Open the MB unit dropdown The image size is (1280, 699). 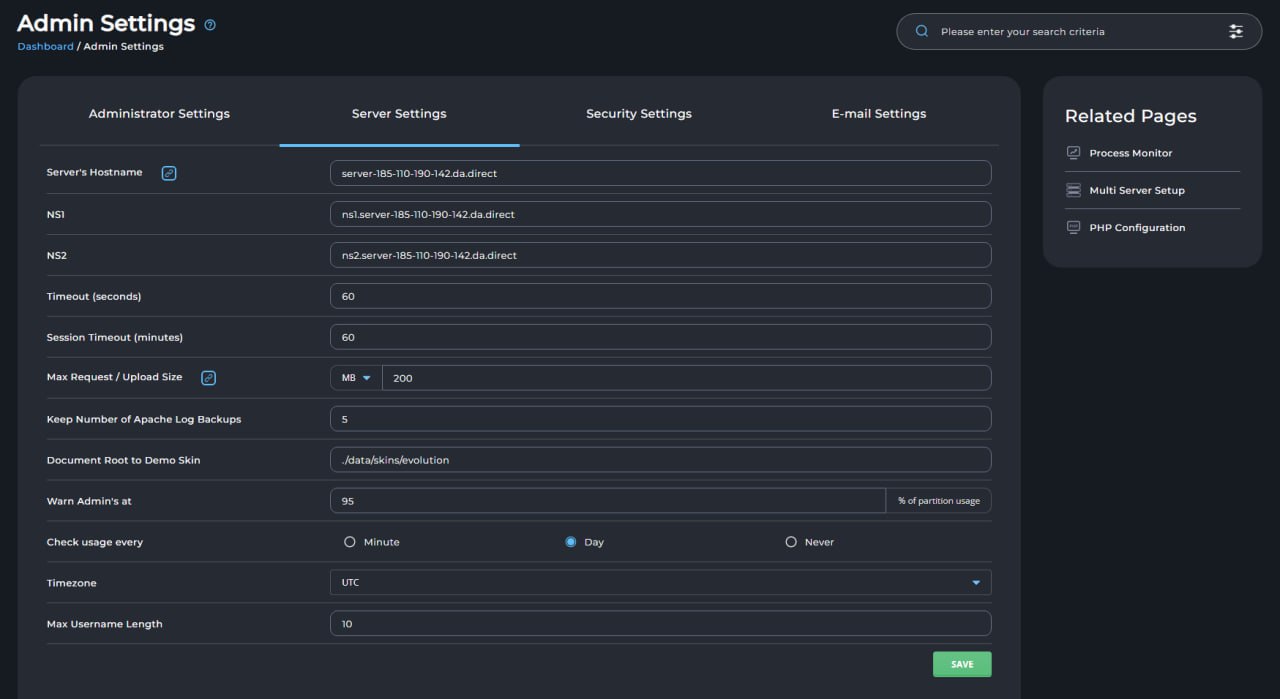click(x=356, y=378)
